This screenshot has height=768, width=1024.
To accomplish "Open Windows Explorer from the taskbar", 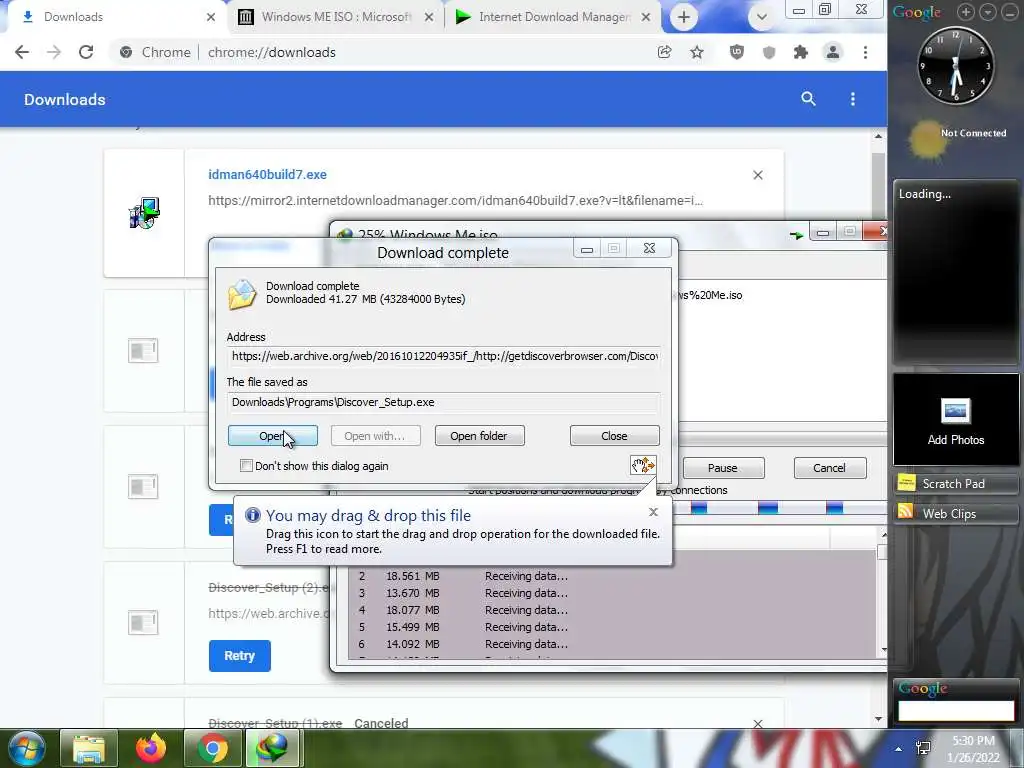I will pyautogui.click(x=89, y=748).
